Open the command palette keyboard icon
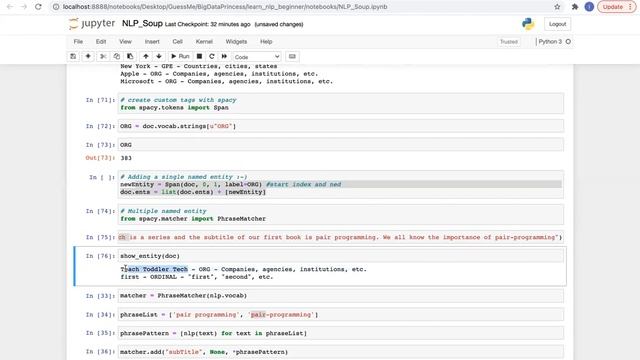 coord(292,56)
